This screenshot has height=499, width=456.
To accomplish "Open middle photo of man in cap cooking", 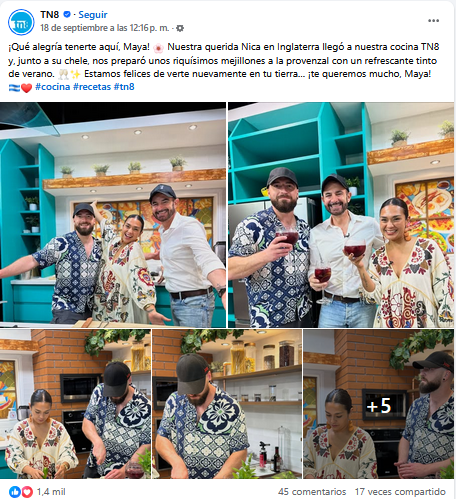I will (x=227, y=404).
